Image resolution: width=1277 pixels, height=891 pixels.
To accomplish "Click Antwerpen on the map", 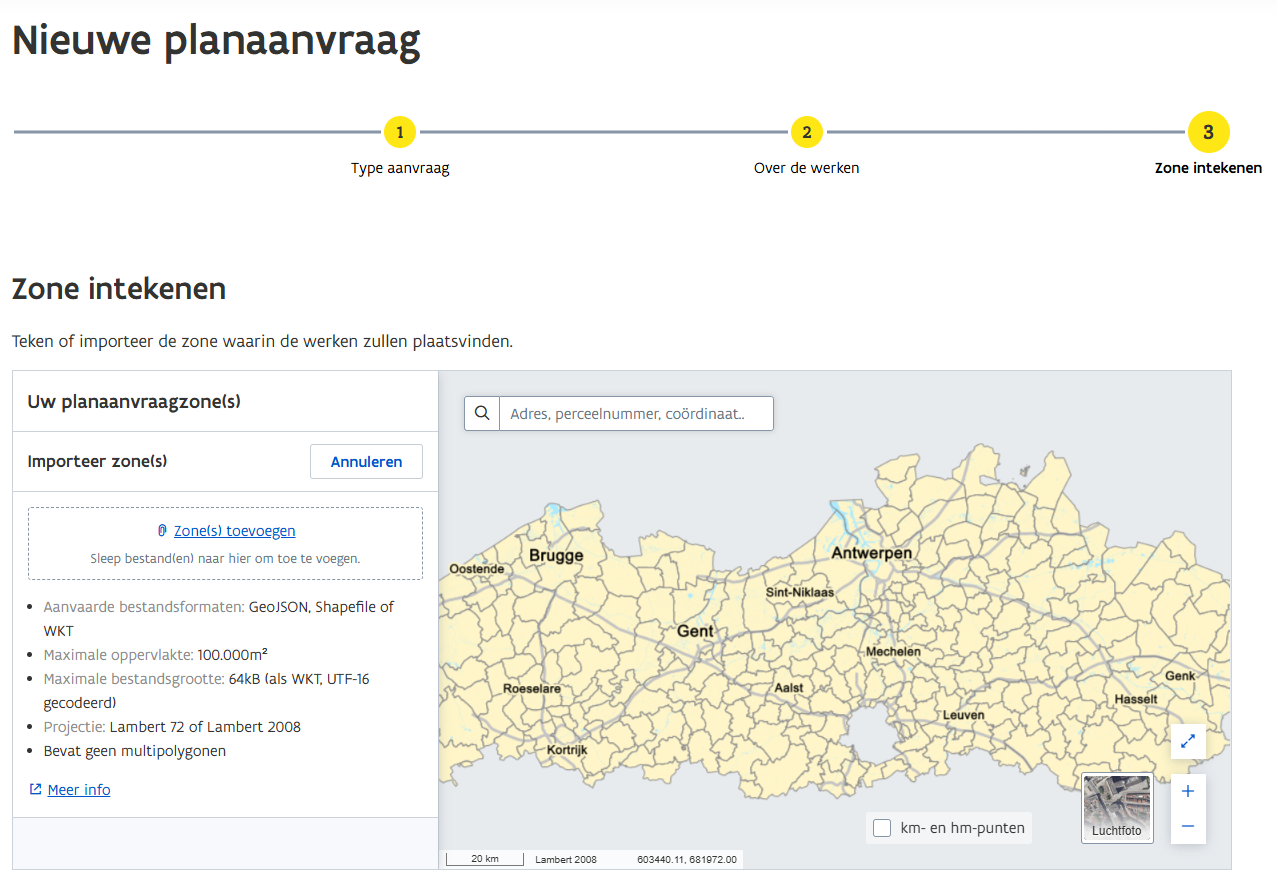I will click(x=871, y=553).
